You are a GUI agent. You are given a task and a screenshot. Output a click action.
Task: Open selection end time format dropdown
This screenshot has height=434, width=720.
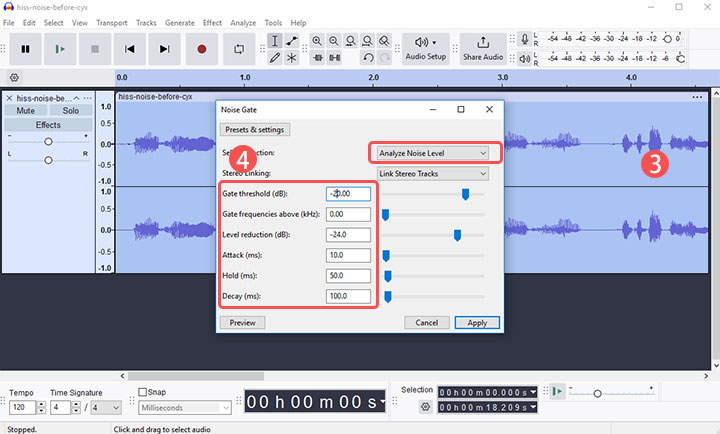[x=533, y=407]
